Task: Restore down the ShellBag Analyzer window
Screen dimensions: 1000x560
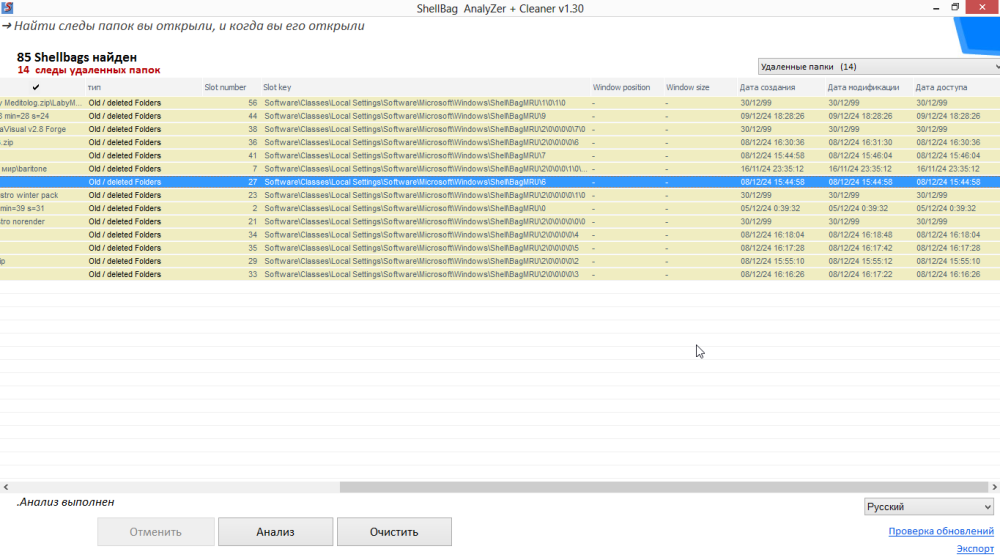Action: [955, 8]
